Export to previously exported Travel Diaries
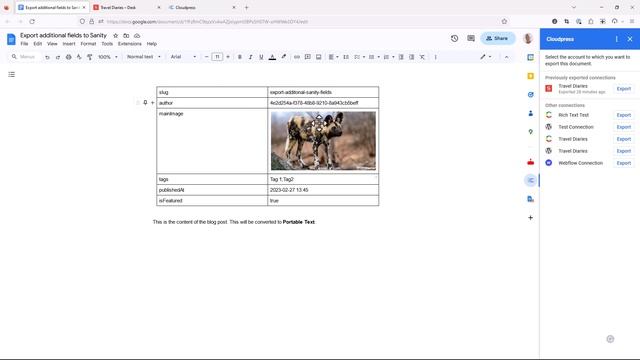This screenshot has width=640, height=360. (x=624, y=89)
